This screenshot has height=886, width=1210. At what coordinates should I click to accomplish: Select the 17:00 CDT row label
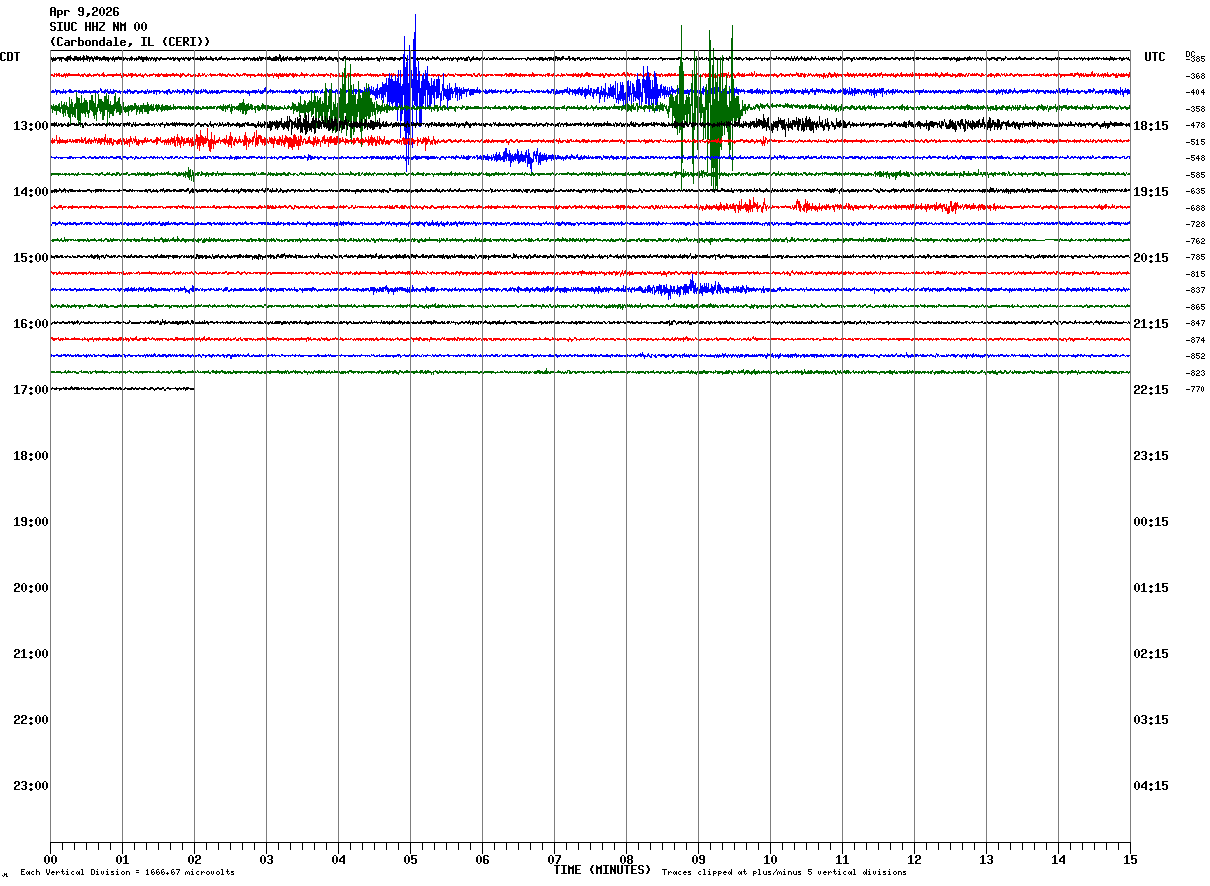[x=31, y=390]
